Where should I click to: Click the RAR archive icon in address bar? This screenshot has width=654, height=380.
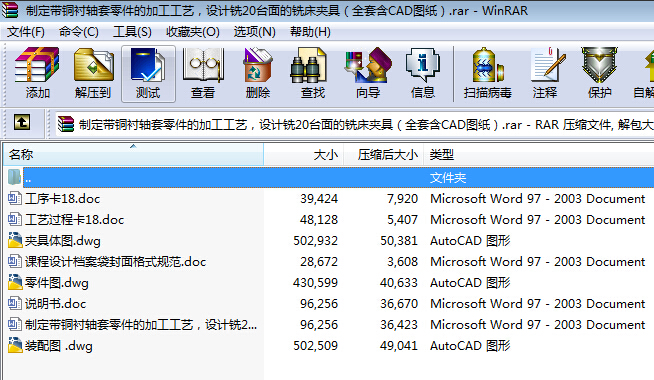[x=66, y=124]
